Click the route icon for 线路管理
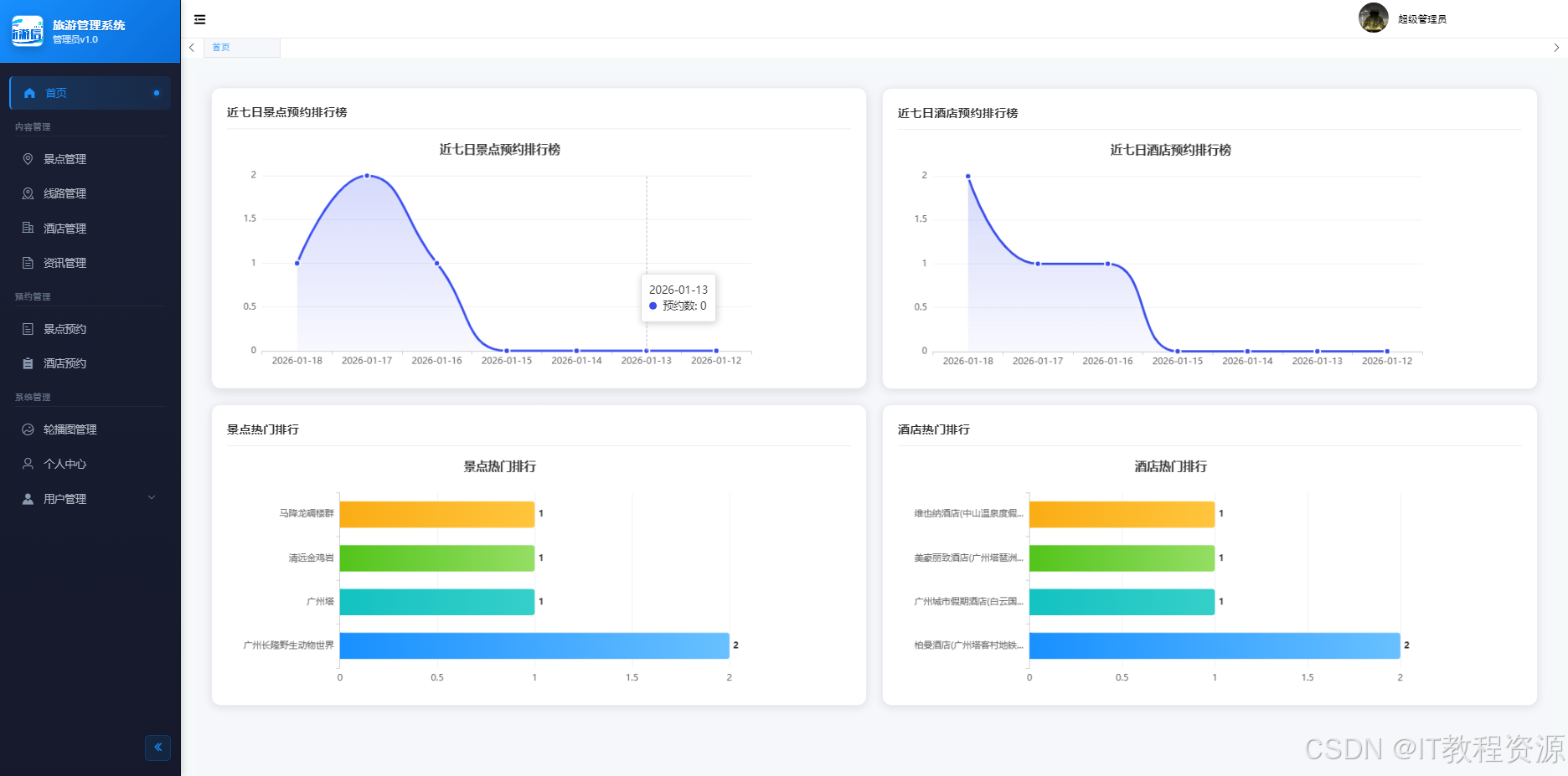Screen dimensions: 1568x776 tap(28, 193)
